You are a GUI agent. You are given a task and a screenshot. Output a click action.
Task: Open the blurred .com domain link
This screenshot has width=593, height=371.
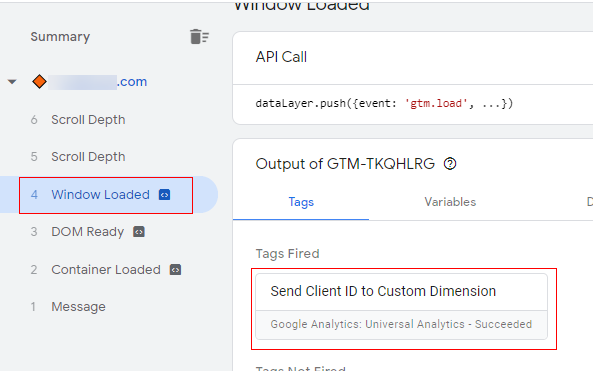pyautogui.click(x=98, y=82)
